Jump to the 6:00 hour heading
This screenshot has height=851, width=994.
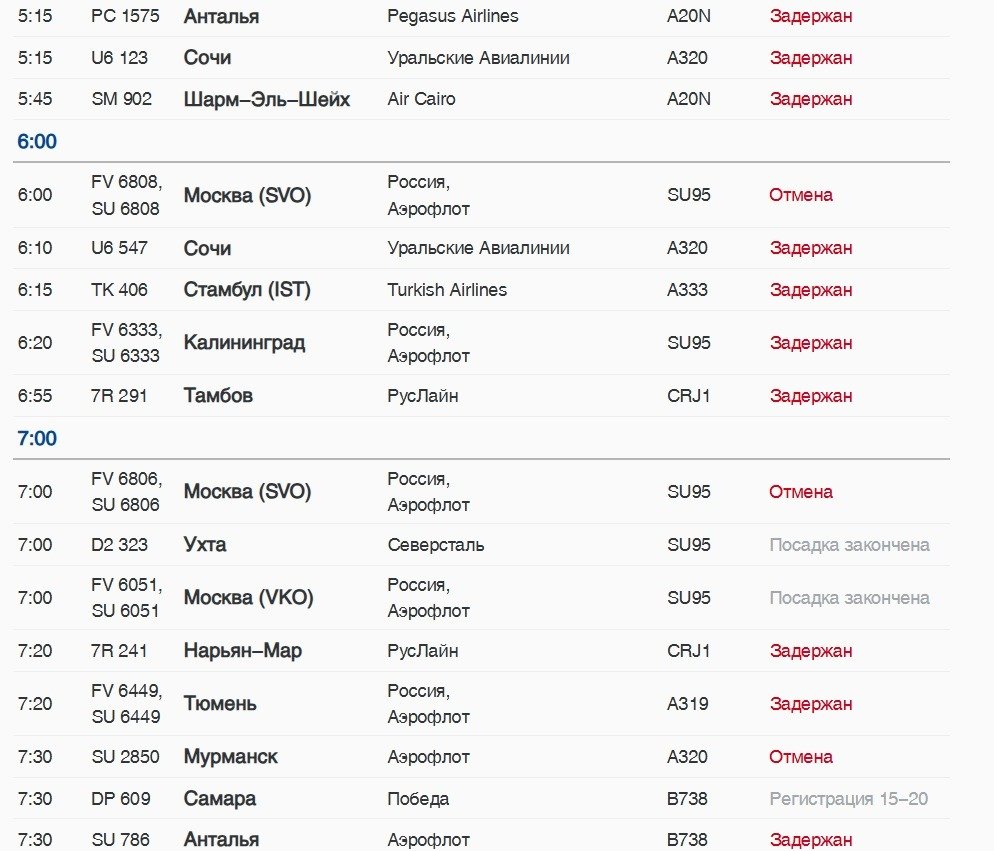[x=37, y=141]
